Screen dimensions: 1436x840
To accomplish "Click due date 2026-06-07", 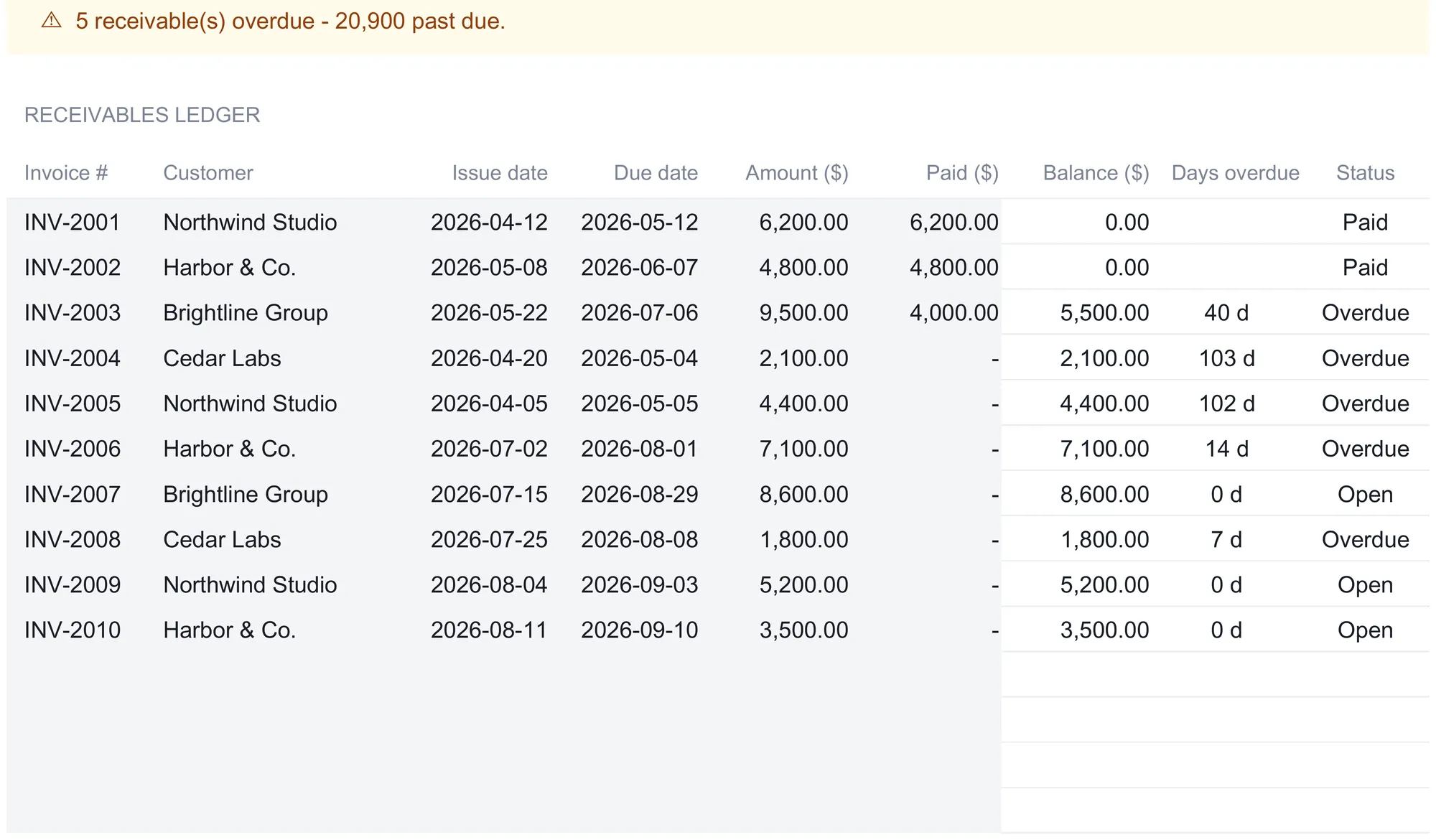I will (639, 268).
